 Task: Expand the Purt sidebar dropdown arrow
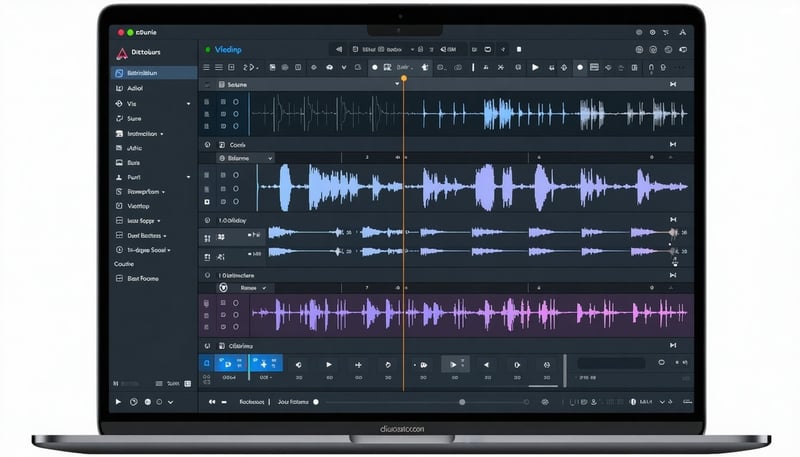coord(189,177)
